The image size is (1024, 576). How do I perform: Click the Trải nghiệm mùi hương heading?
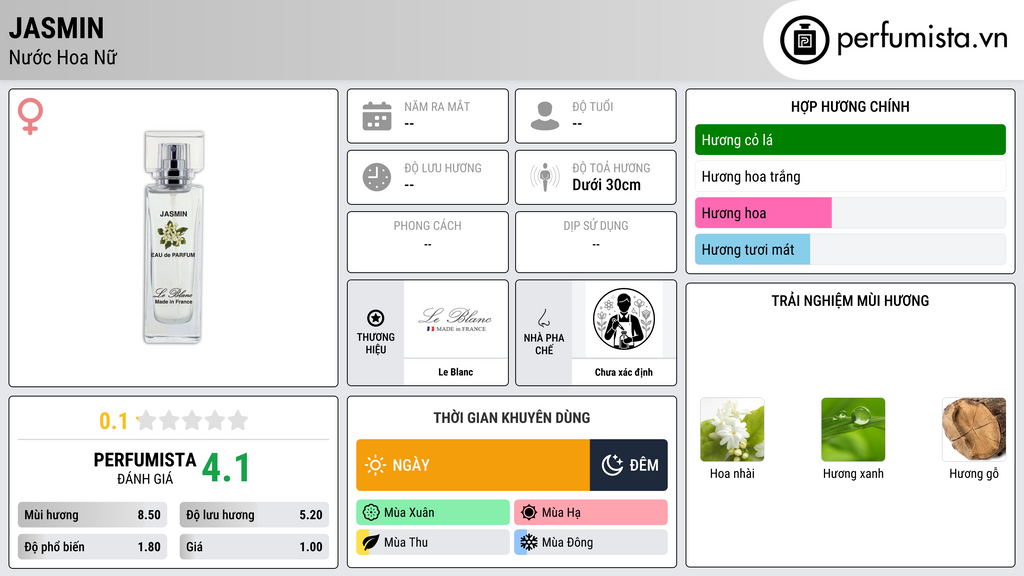click(850, 301)
